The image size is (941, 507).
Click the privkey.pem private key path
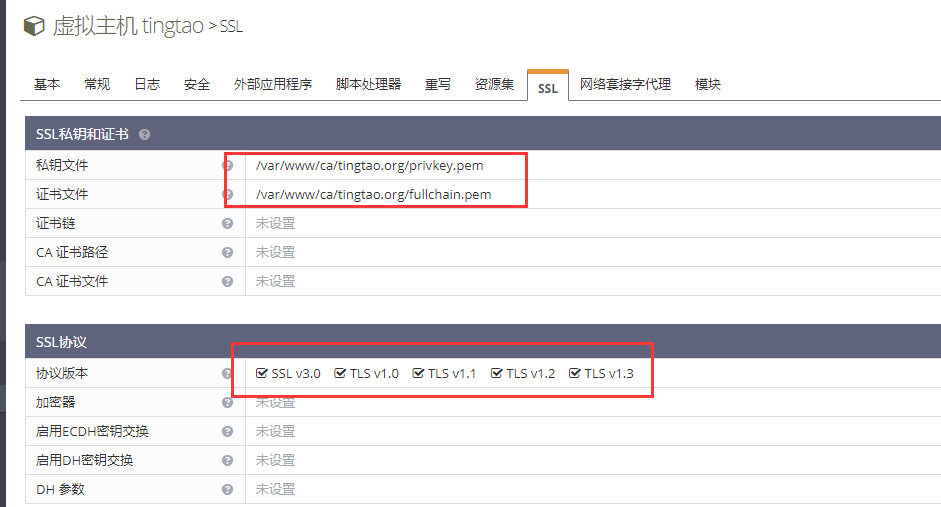370,166
